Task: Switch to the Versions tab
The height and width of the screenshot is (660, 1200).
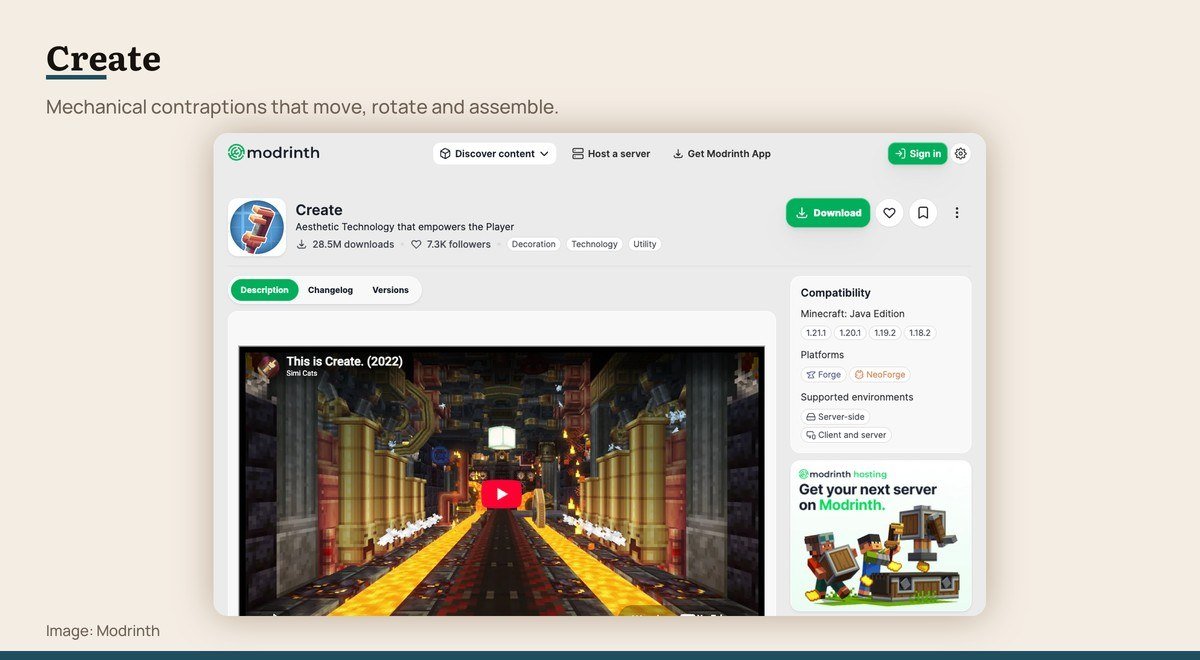Action: pos(390,290)
